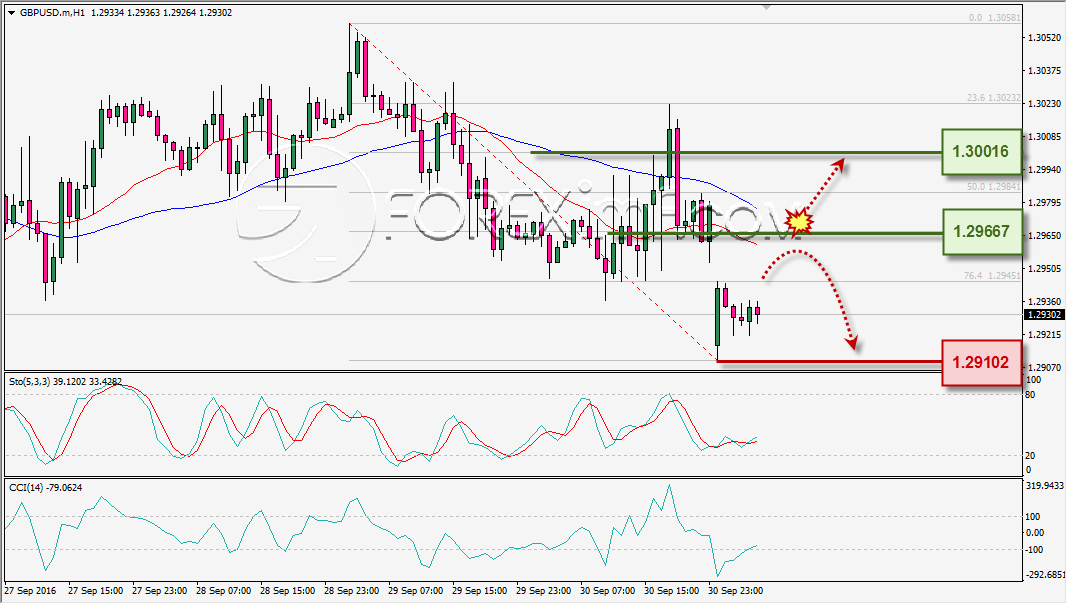
Task: Click price axis label 1.29360
Action: click(1045, 301)
